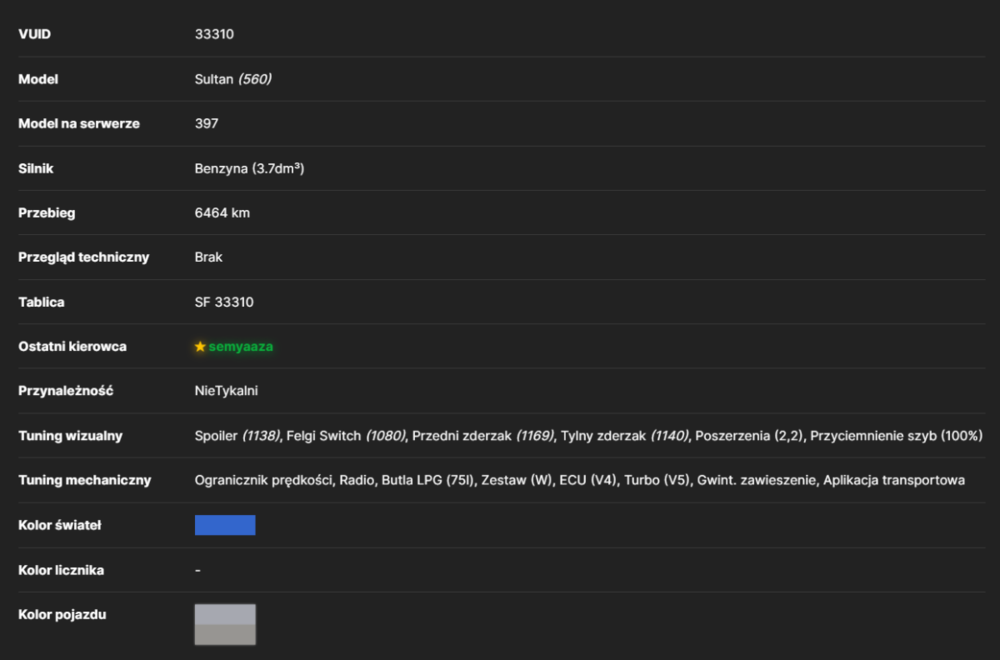Click the Przegląd techniczny label

(84, 257)
